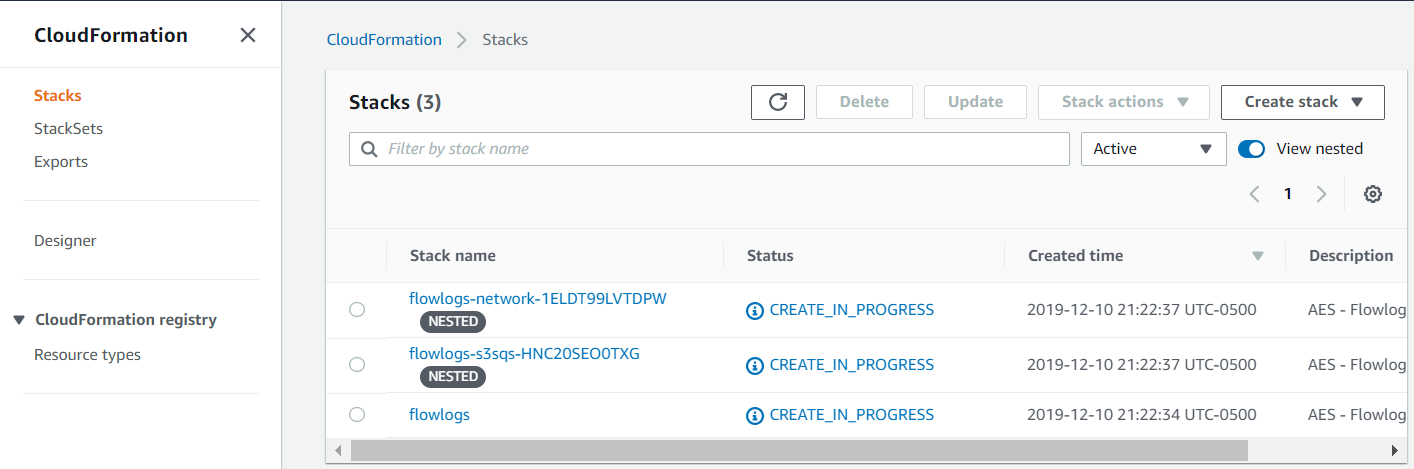Click the search magnifier icon
The image size is (1414, 469).
[369, 149]
